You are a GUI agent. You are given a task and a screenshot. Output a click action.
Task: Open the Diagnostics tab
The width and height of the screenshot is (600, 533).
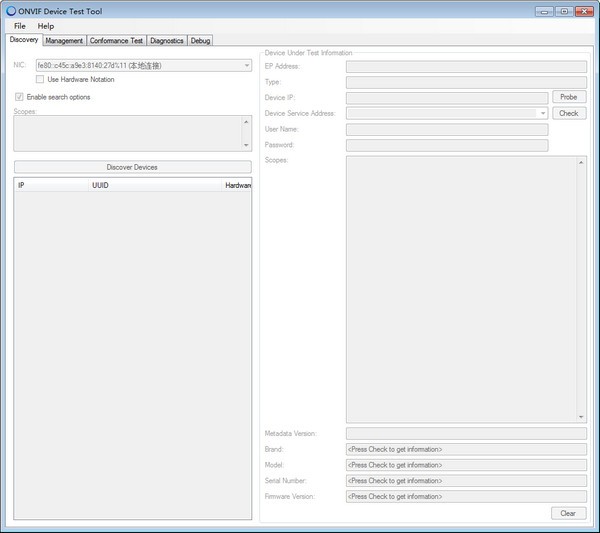(x=166, y=41)
